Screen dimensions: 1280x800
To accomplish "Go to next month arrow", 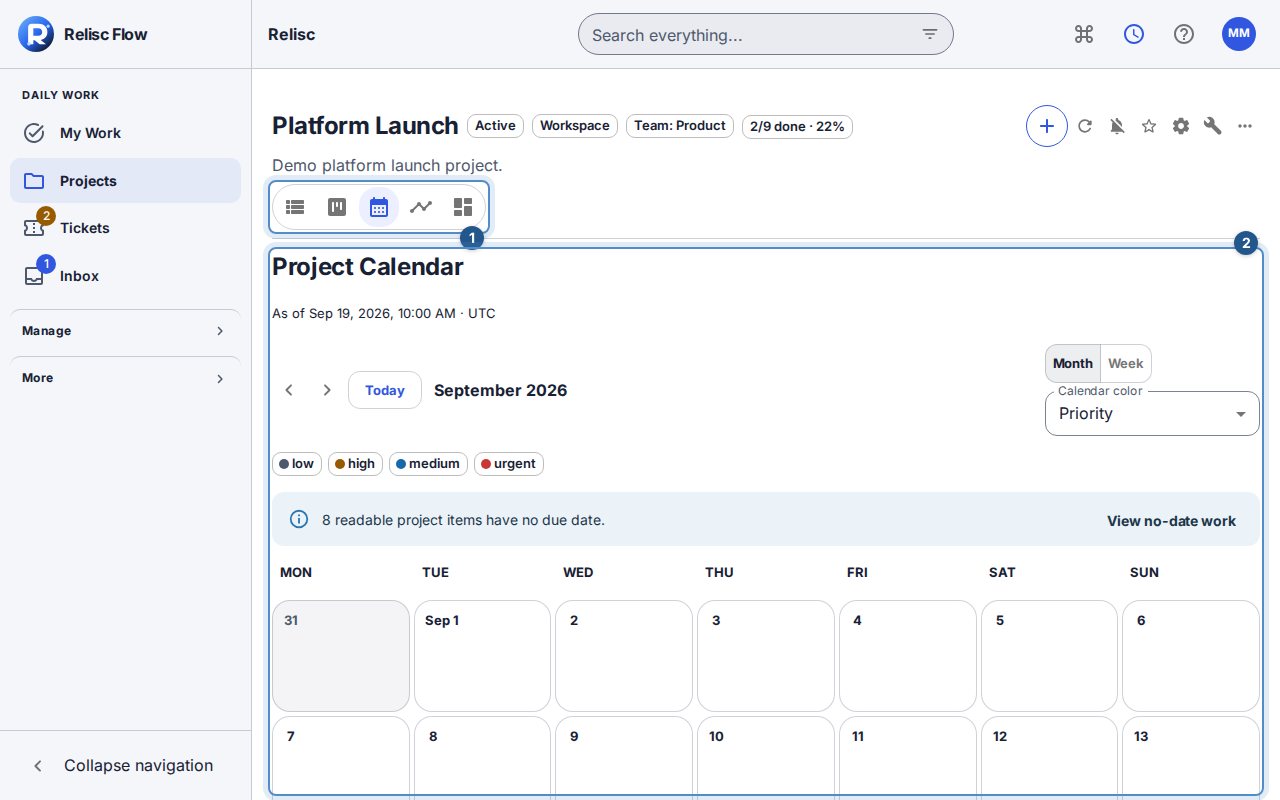I will point(327,390).
